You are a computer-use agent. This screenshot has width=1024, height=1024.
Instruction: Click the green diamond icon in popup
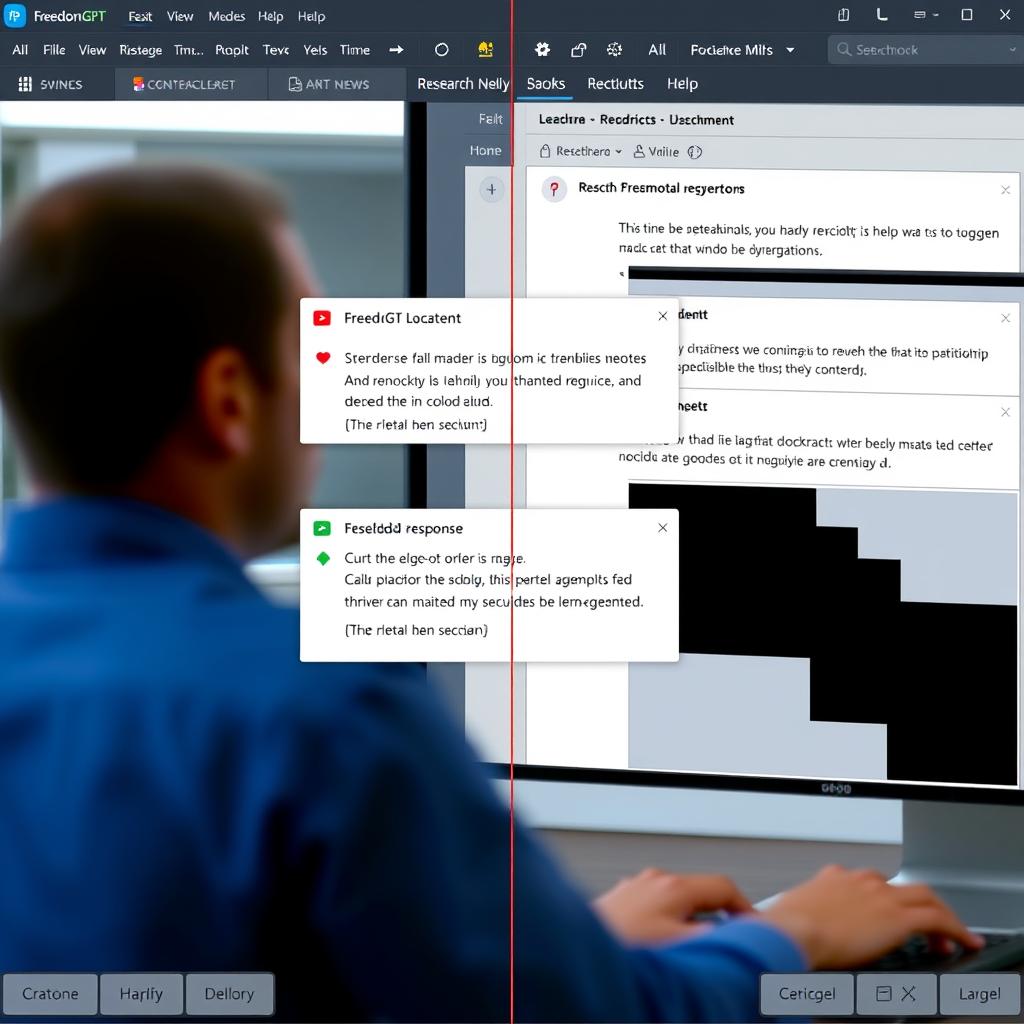click(323, 558)
